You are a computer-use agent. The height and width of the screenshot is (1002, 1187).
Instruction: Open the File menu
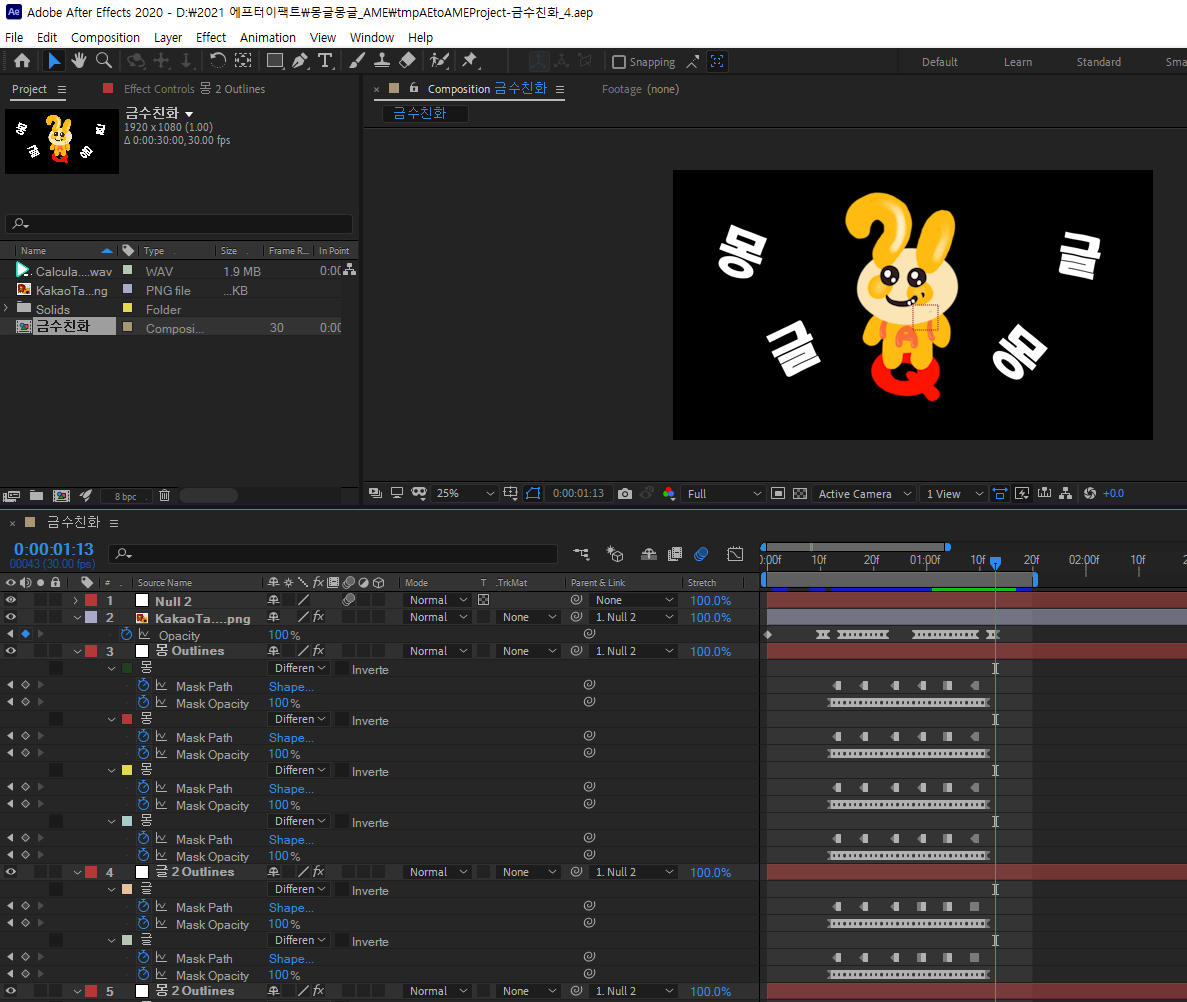tap(14, 37)
